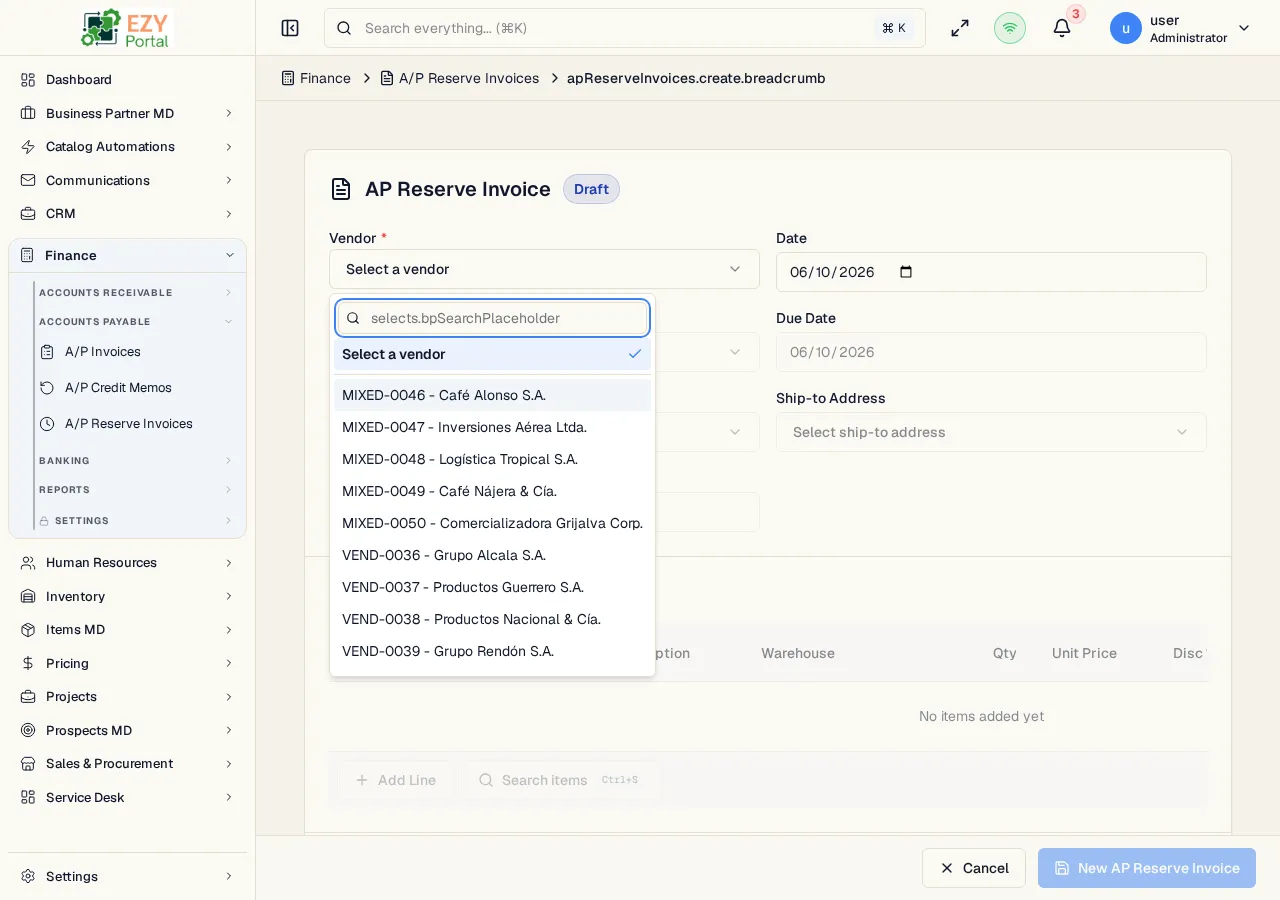Select vendor VEND-0037 - Productos Guerrero S.A.
This screenshot has width=1280, height=900.
point(492,587)
